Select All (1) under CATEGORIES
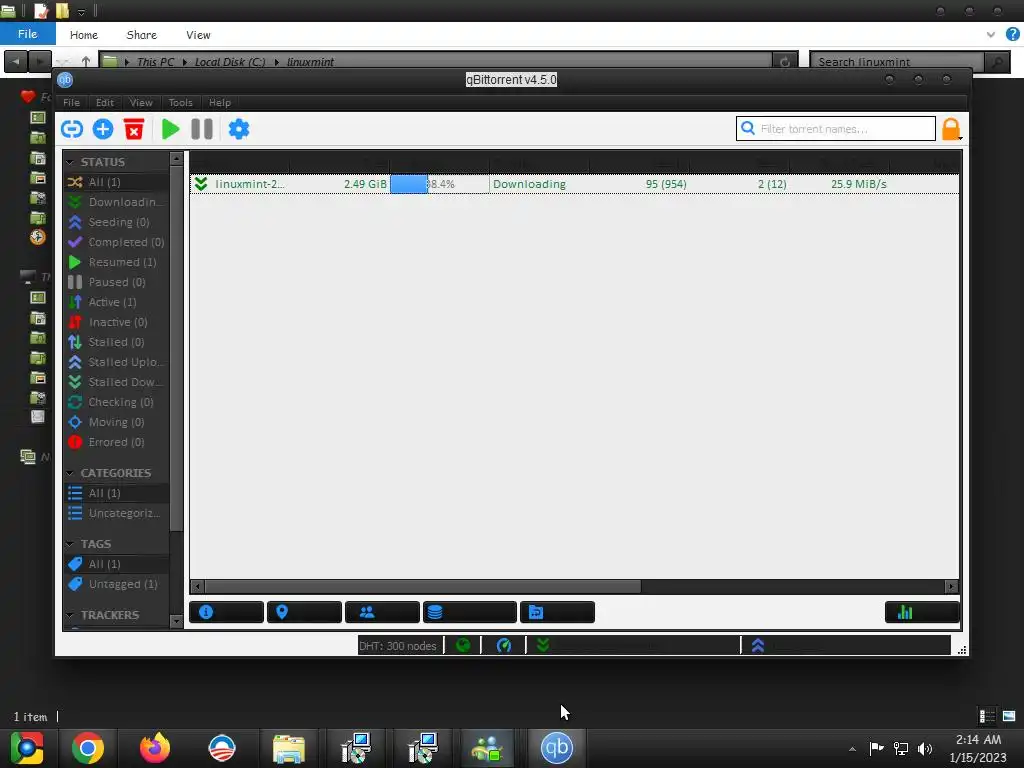The width and height of the screenshot is (1024, 768). pos(116,493)
